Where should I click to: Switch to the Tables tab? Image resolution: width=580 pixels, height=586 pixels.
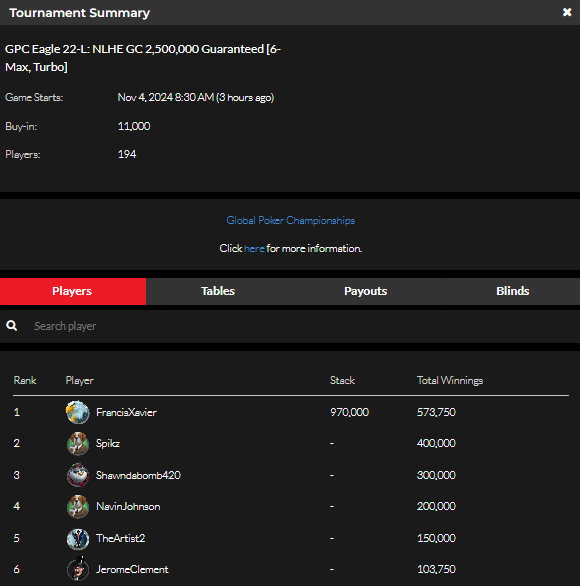pyautogui.click(x=218, y=291)
